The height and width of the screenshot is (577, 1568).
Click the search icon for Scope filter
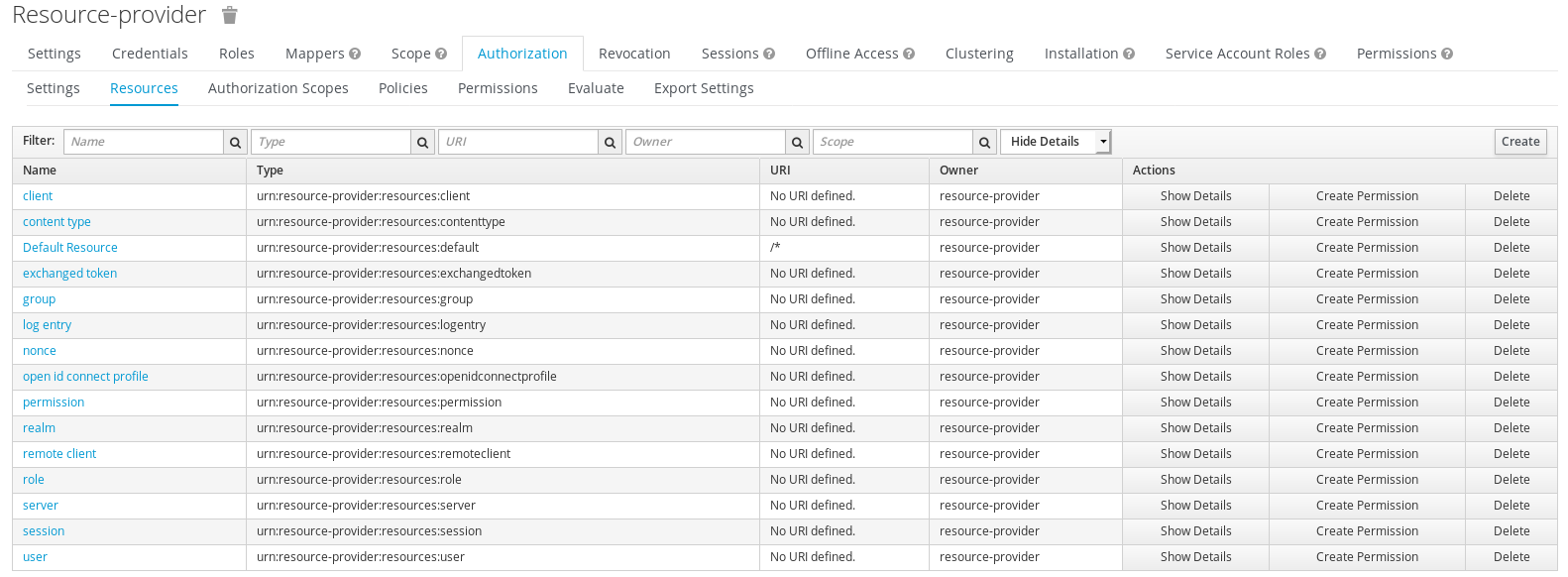tap(985, 142)
